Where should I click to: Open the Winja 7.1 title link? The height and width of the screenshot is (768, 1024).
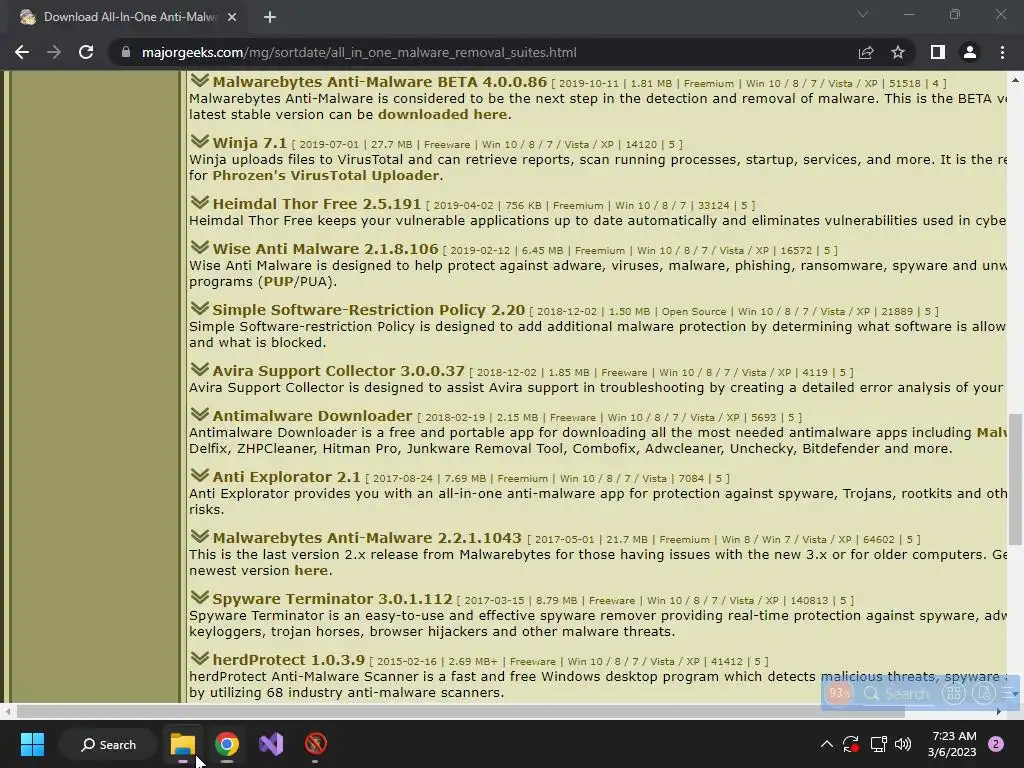pyautogui.click(x=249, y=143)
